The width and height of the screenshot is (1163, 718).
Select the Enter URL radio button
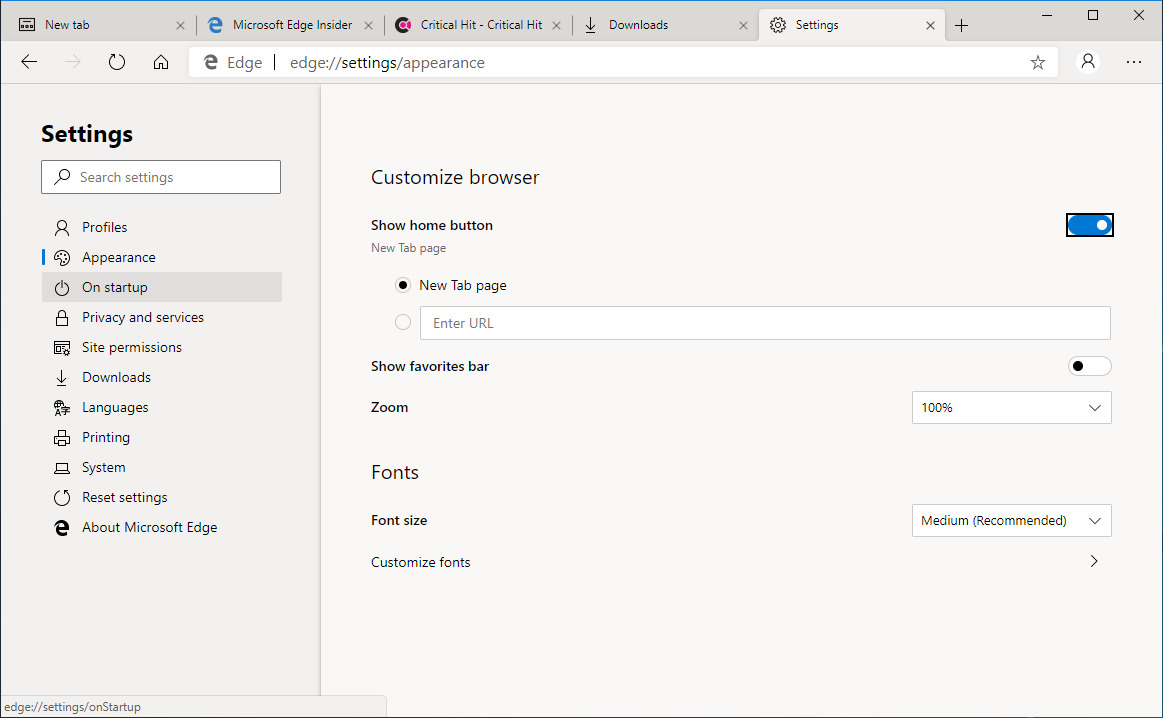click(x=403, y=322)
